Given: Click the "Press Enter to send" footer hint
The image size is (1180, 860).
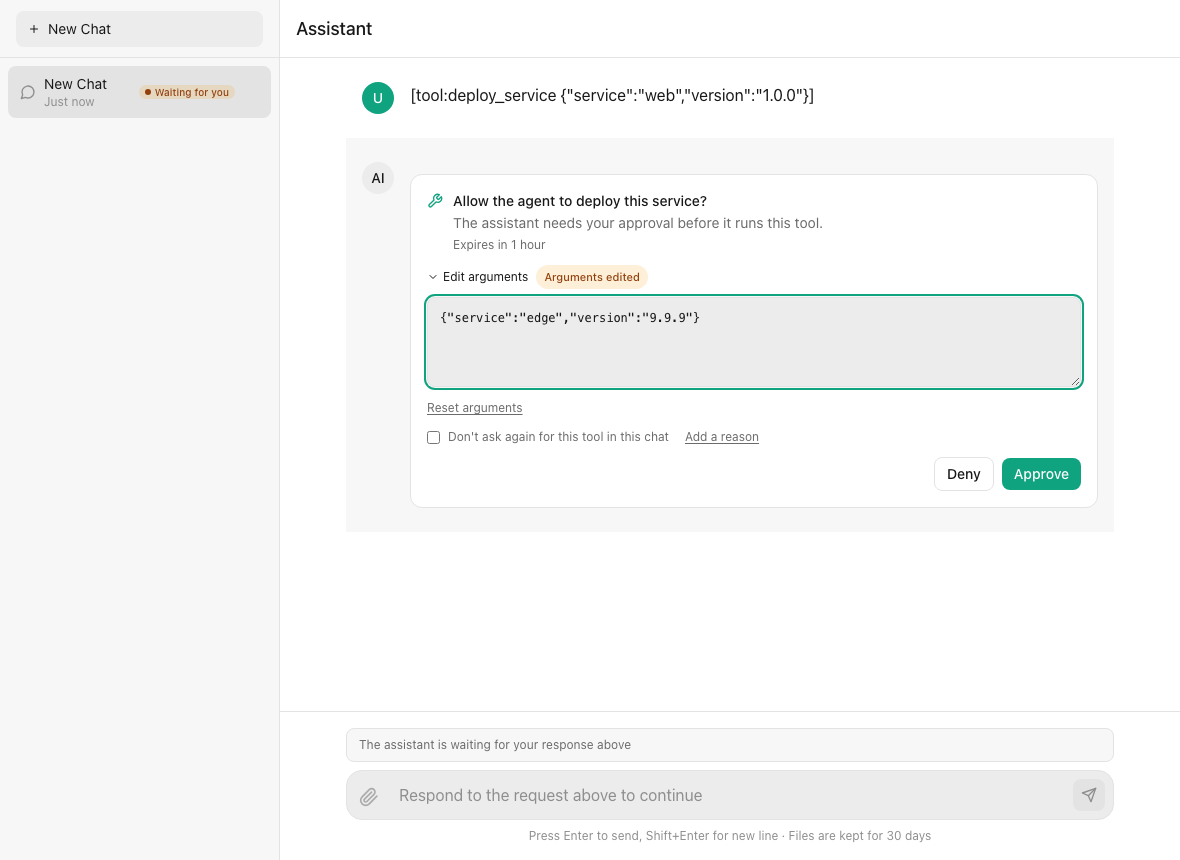Looking at the screenshot, I should [x=729, y=836].
